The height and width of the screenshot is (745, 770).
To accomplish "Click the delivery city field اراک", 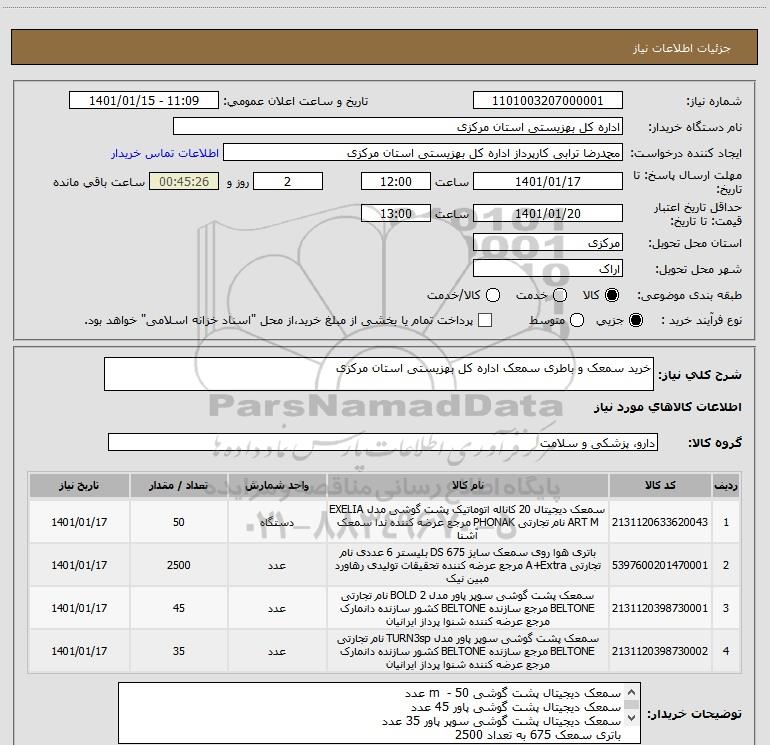I will (x=548, y=269).
